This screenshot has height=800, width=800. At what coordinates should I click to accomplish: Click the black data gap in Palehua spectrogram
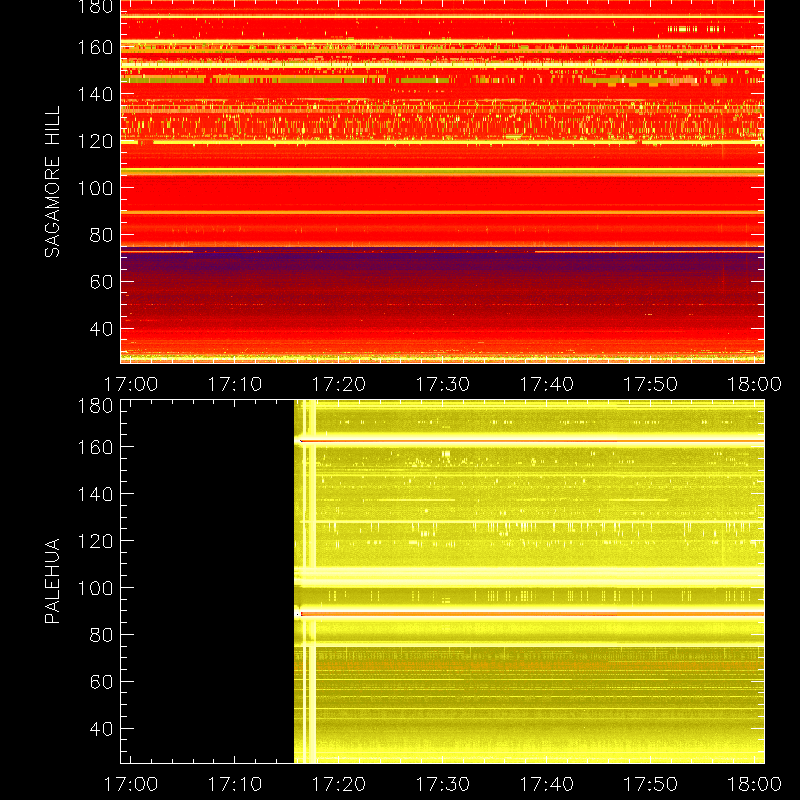(x=208, y=581)
